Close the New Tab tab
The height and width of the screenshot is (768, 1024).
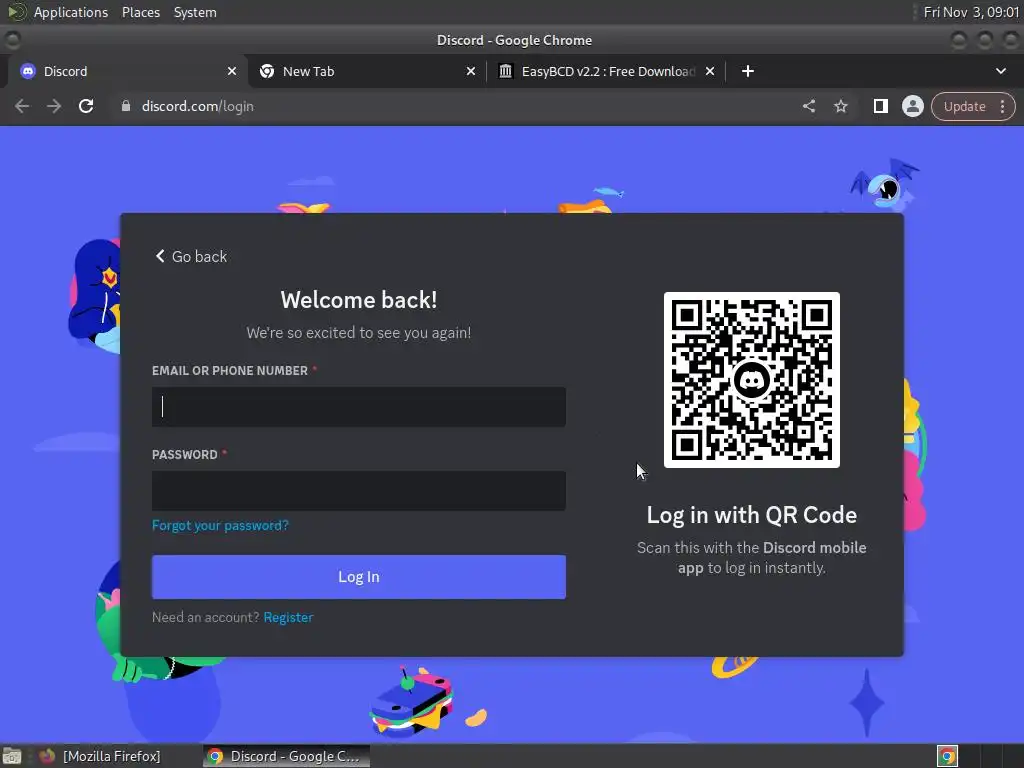click(x=471, y=71)
